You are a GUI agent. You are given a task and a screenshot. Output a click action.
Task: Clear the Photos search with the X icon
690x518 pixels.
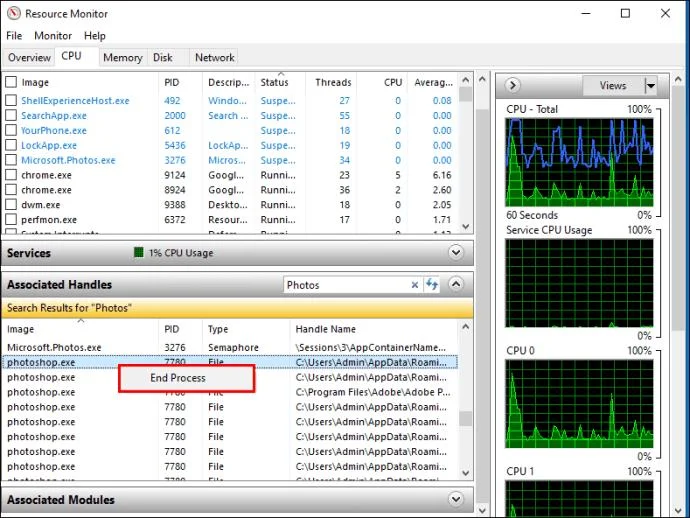(414, 285)
